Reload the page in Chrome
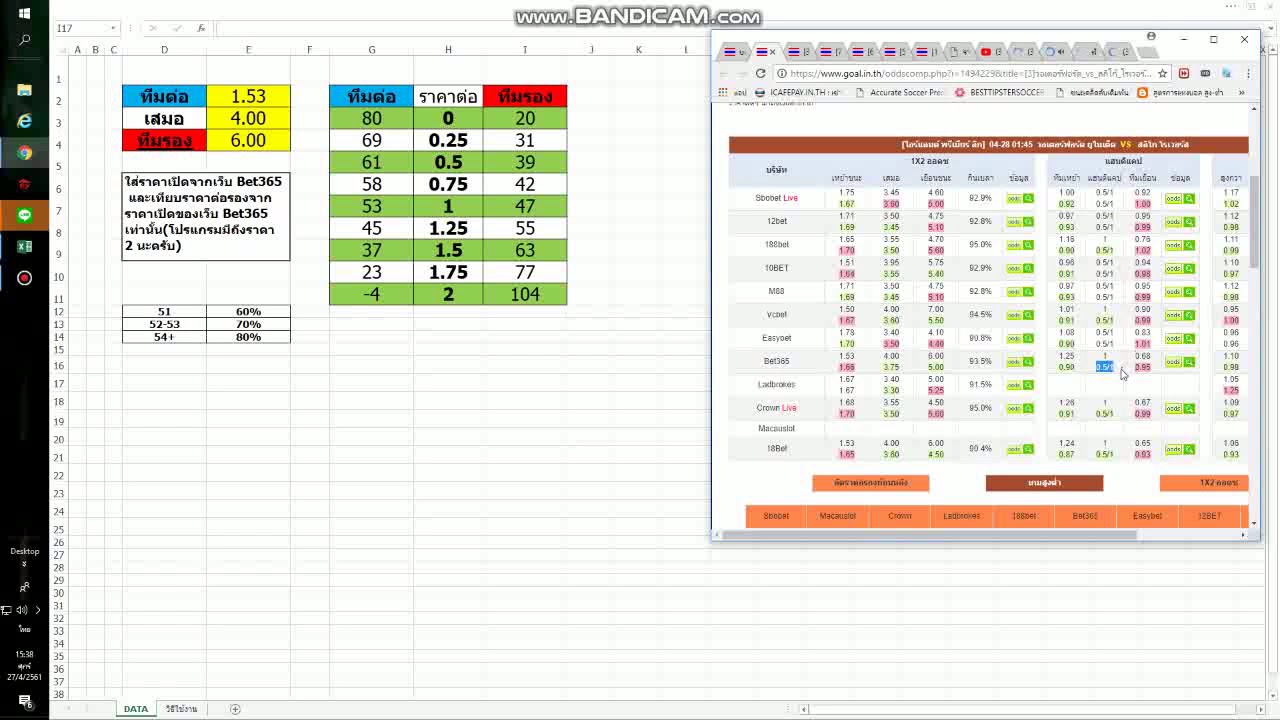 [x=761, y=73]
